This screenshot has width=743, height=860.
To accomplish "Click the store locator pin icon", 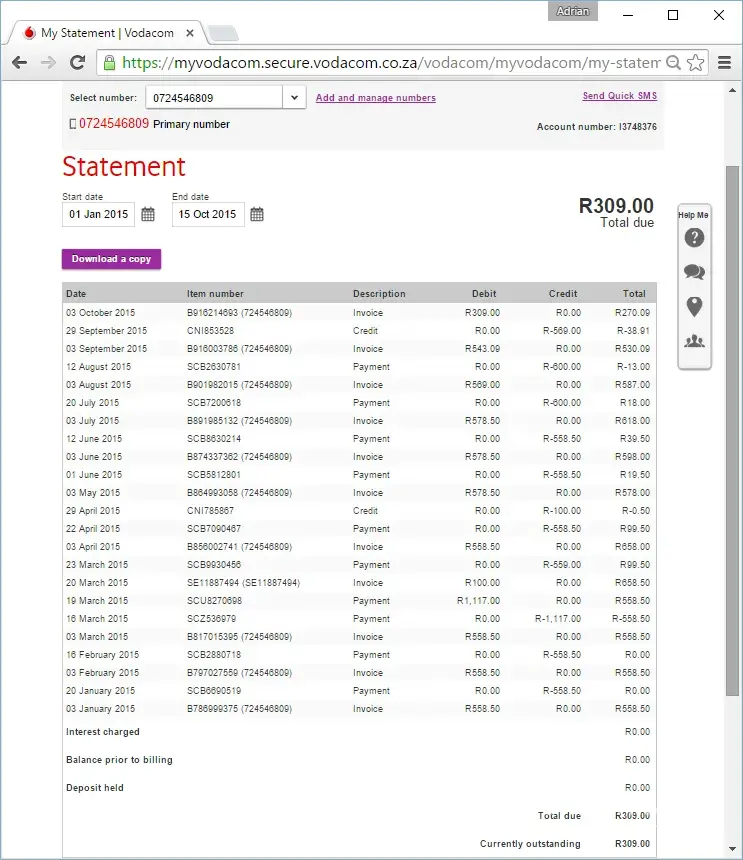I will tap(694, 306).
